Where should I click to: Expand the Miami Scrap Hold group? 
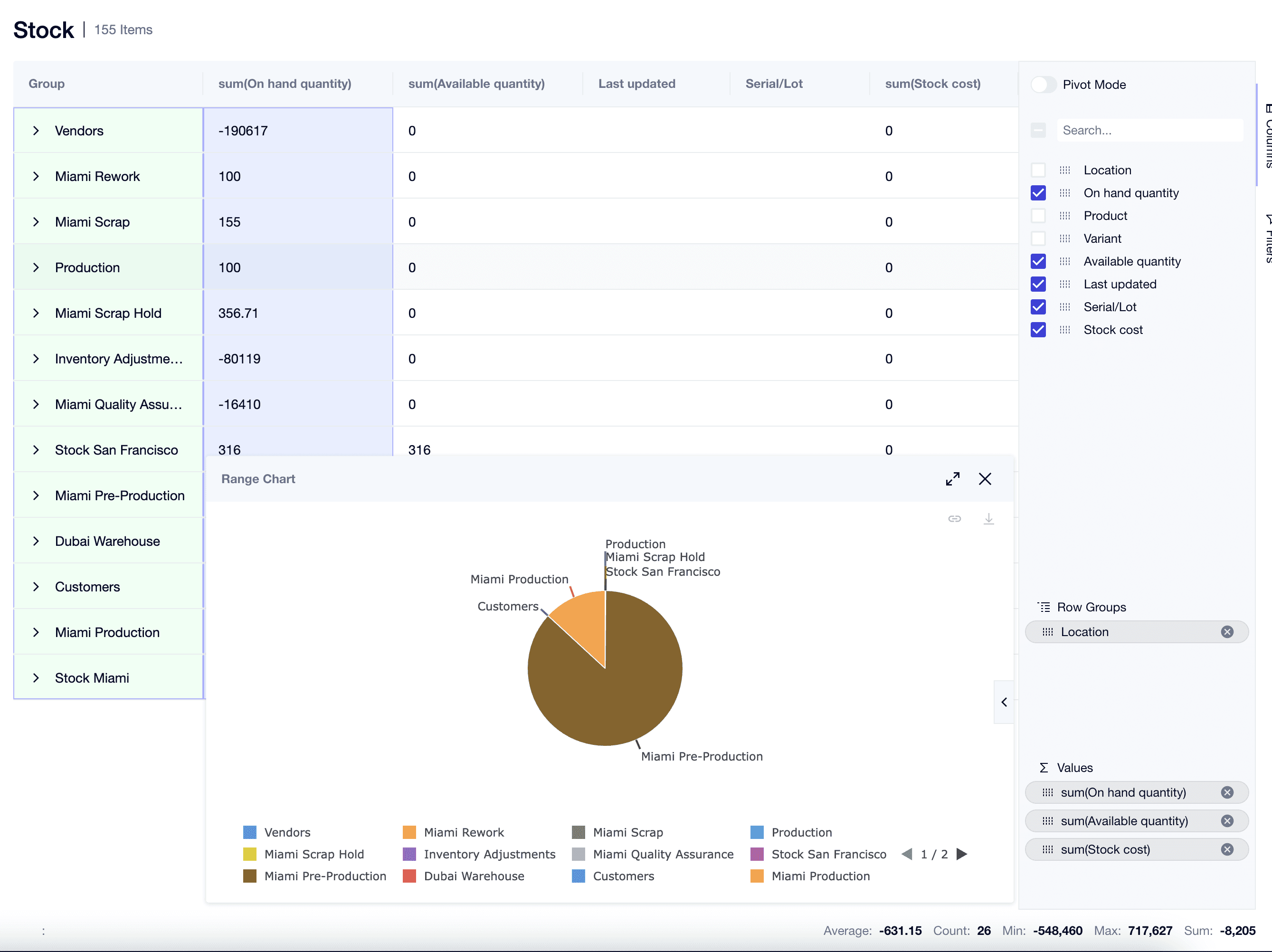coord(36,314)
